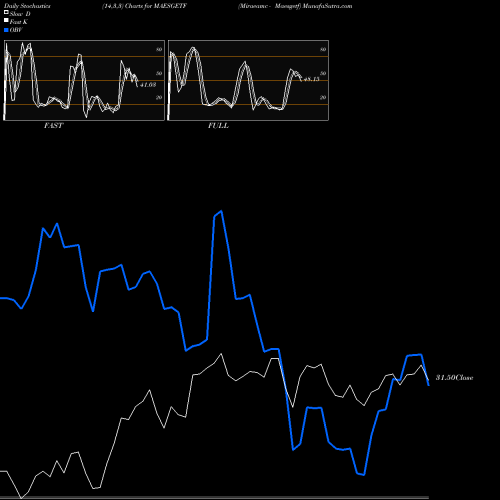Click the MunafaSutra.com text in header
500x500 pixels.
tap(327, 6)
